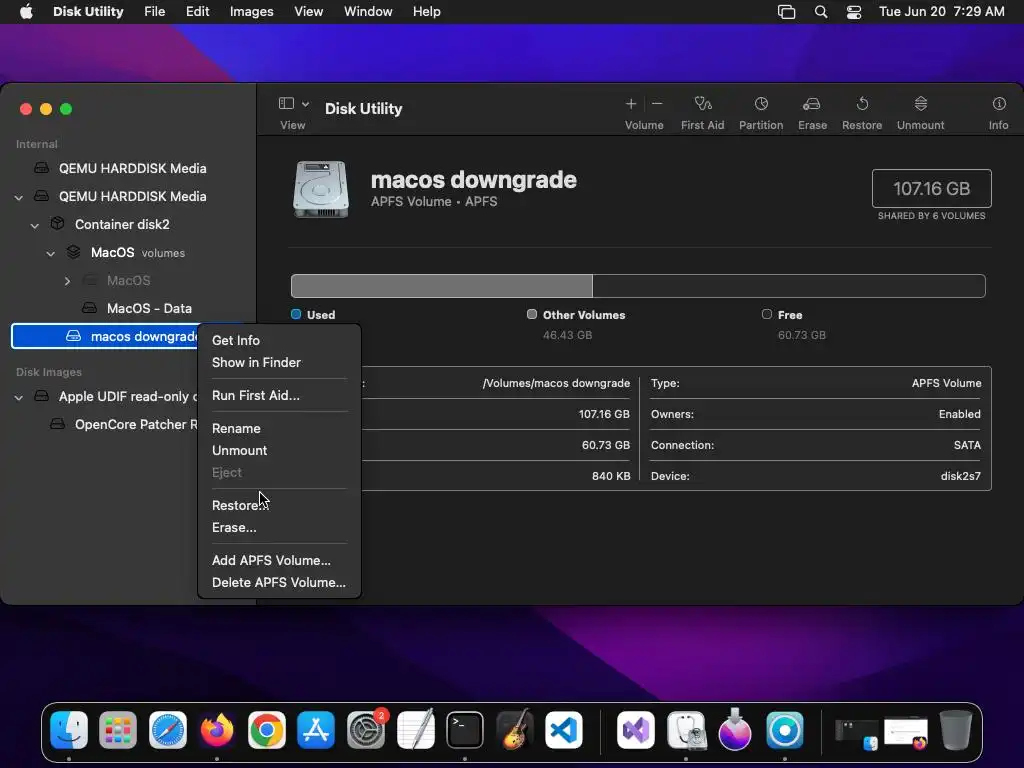Collapse Container disk2 tree node
Viewport: 1024px width, 768px height.
(x=35, y=225)
